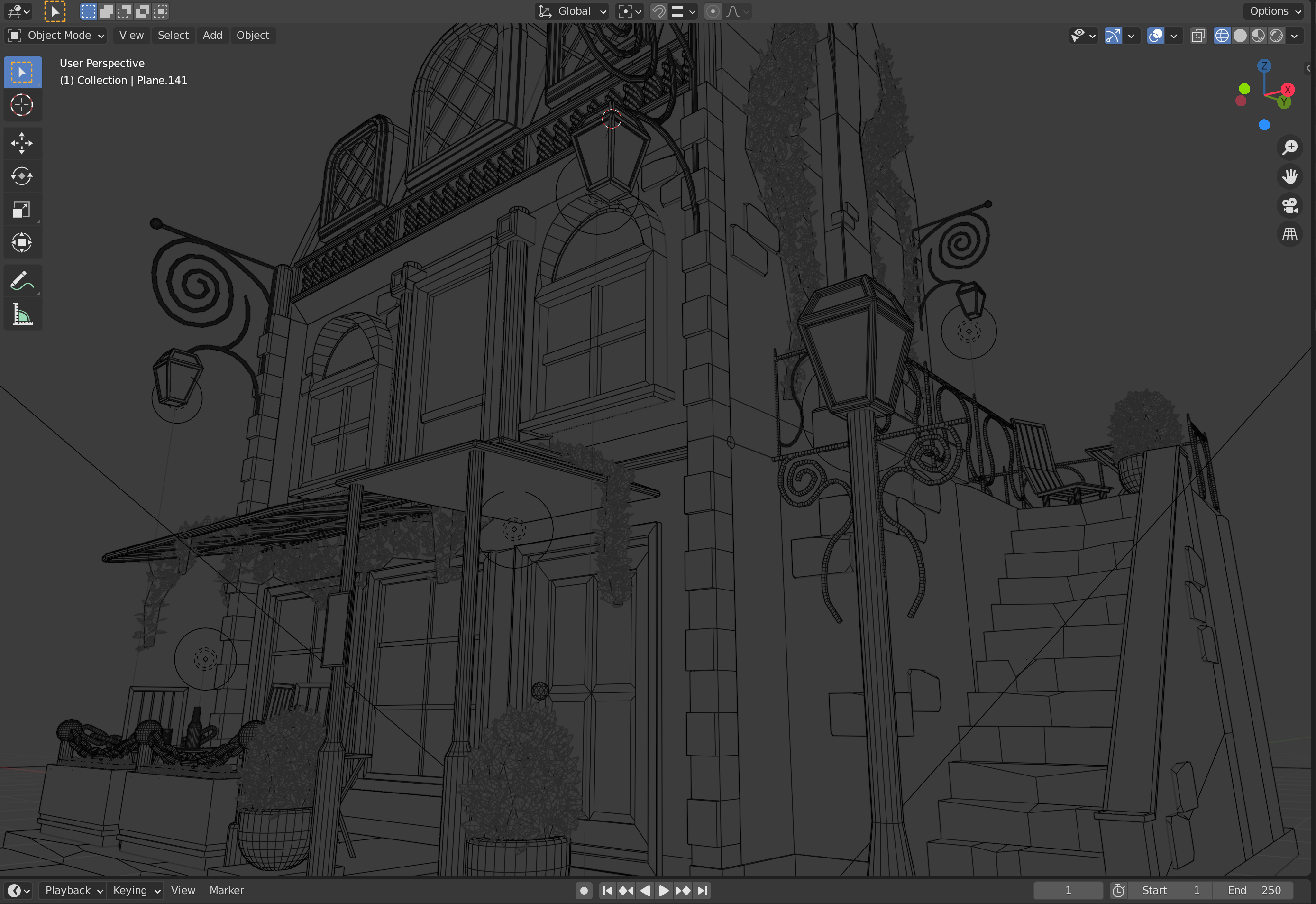The image size is (1316, 904).
Task: Set selection mode to New (first square icon)
Action: click(88, 11)
